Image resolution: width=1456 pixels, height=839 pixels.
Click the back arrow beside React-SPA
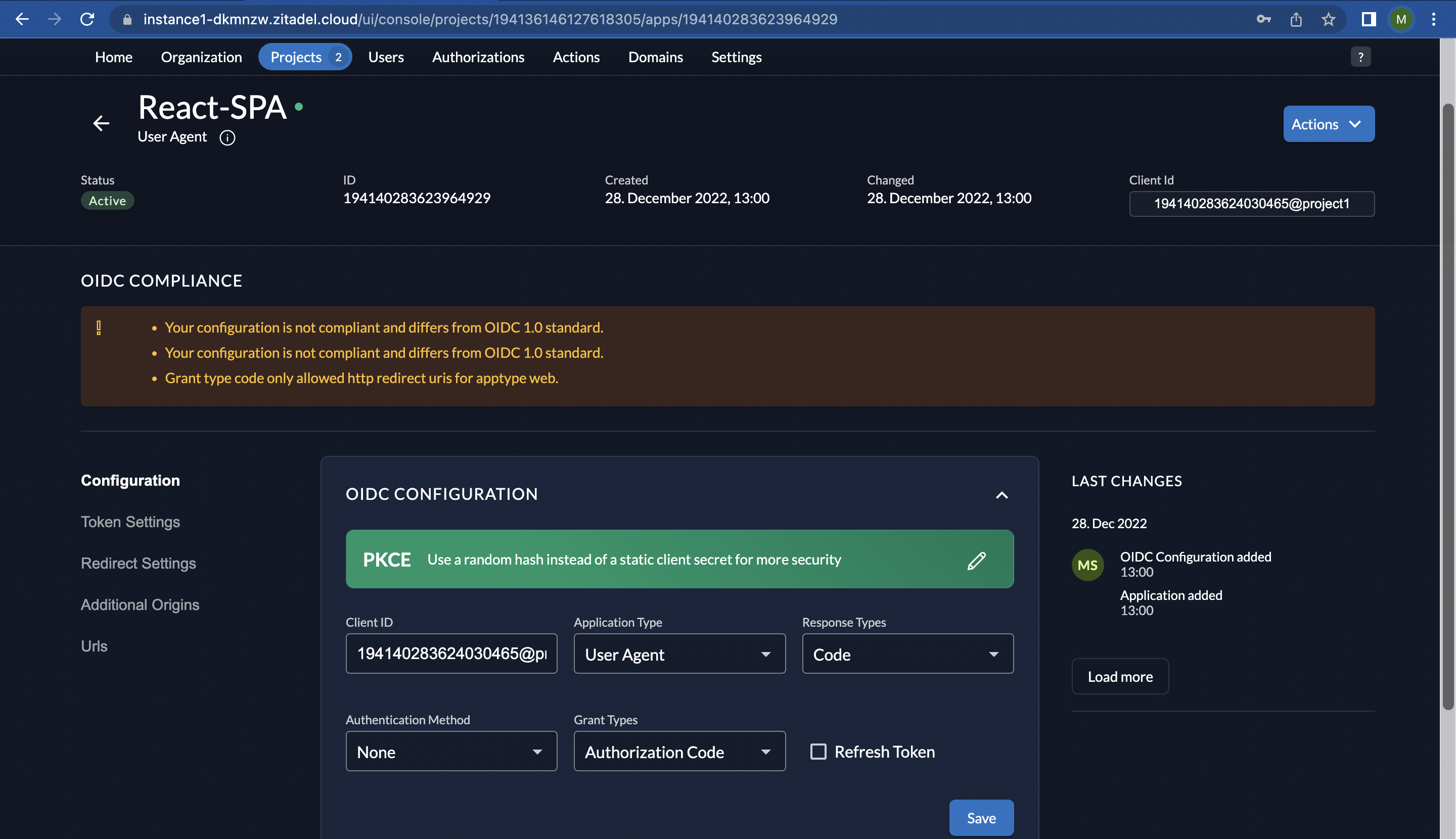click(102, 123)
